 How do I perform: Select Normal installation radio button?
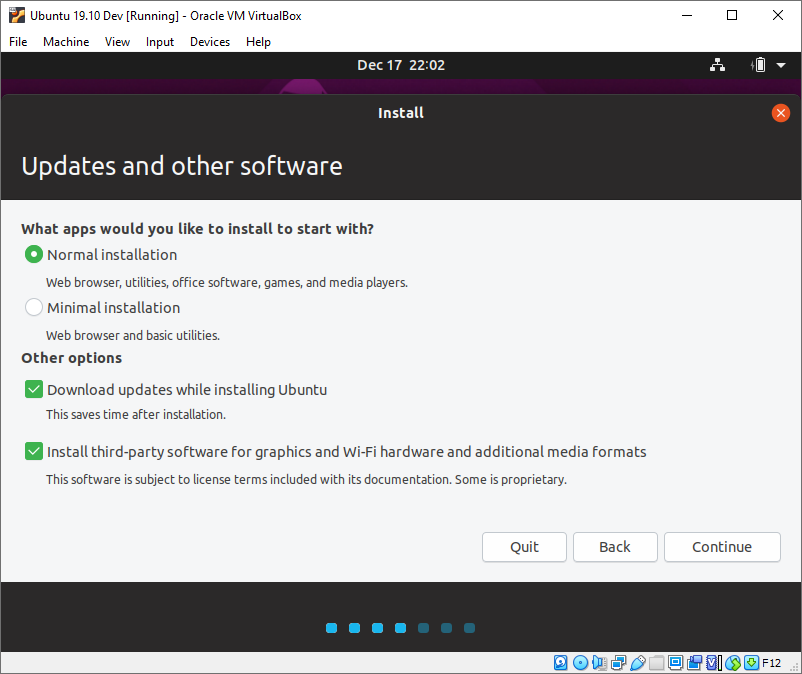coord(34,254)
